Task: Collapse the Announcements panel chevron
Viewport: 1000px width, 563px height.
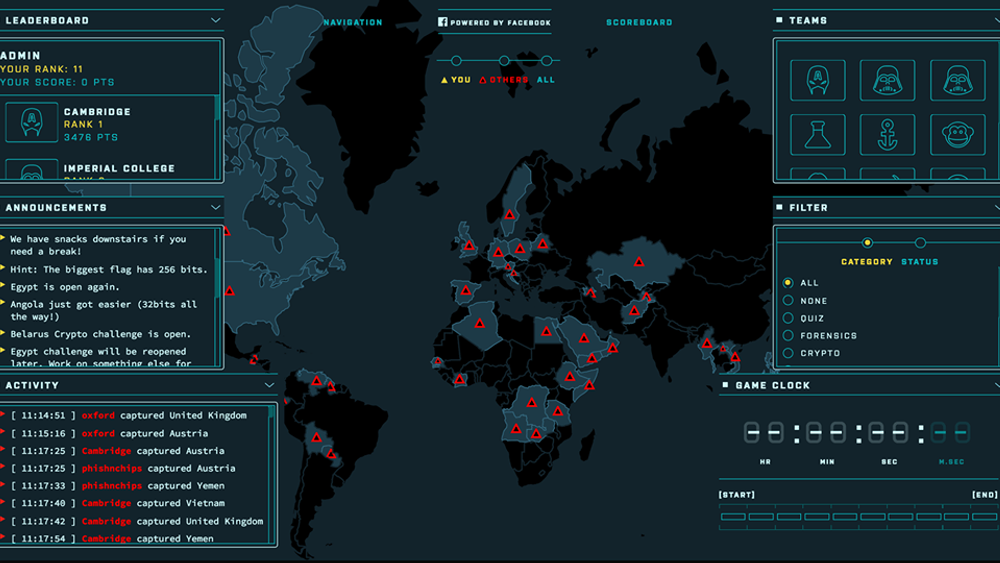Action: 216,207
